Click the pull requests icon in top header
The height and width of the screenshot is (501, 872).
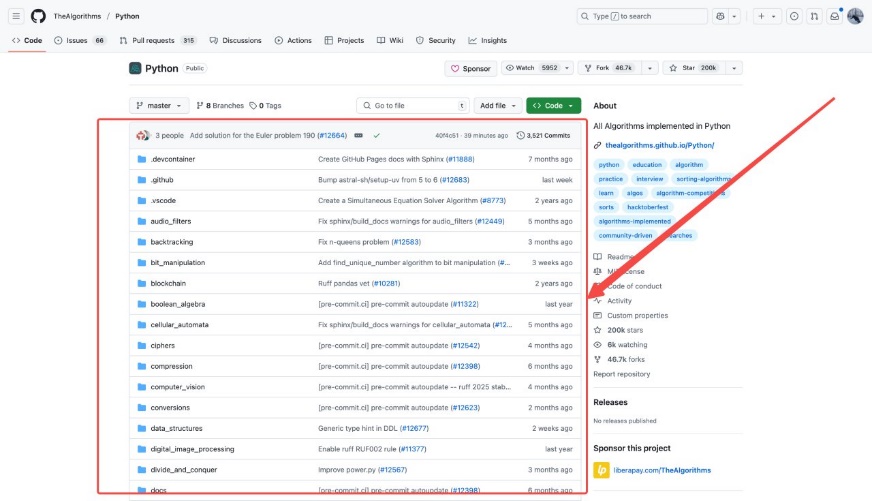pyautogui.click(x=814, y=16)
